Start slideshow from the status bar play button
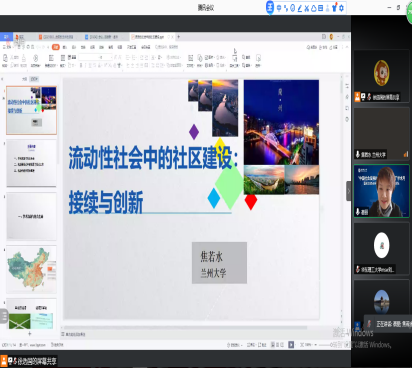This screenshot has width=412, height=368. 291,344
